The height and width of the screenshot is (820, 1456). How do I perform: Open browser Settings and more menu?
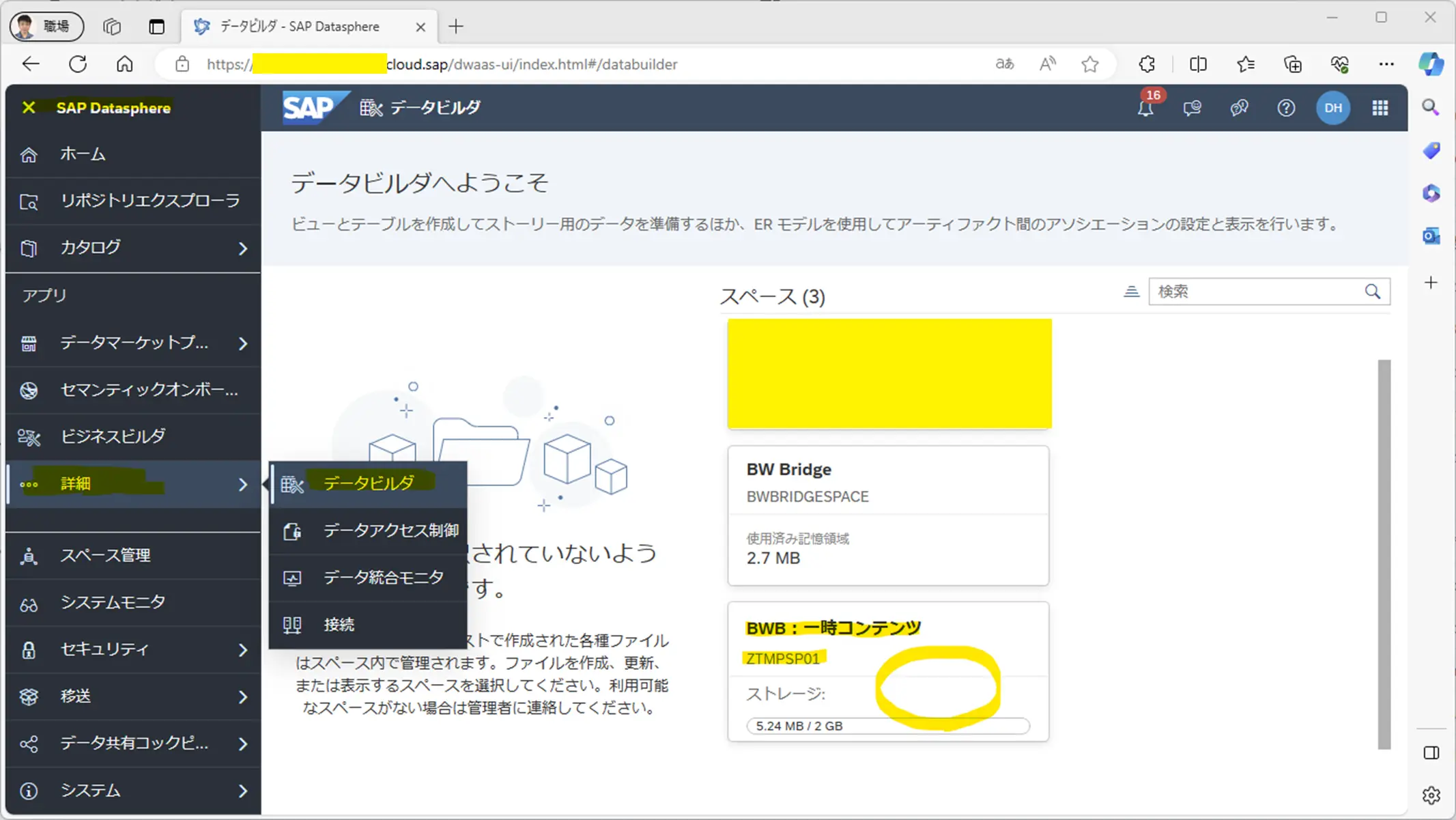[x=1386, y=64]
